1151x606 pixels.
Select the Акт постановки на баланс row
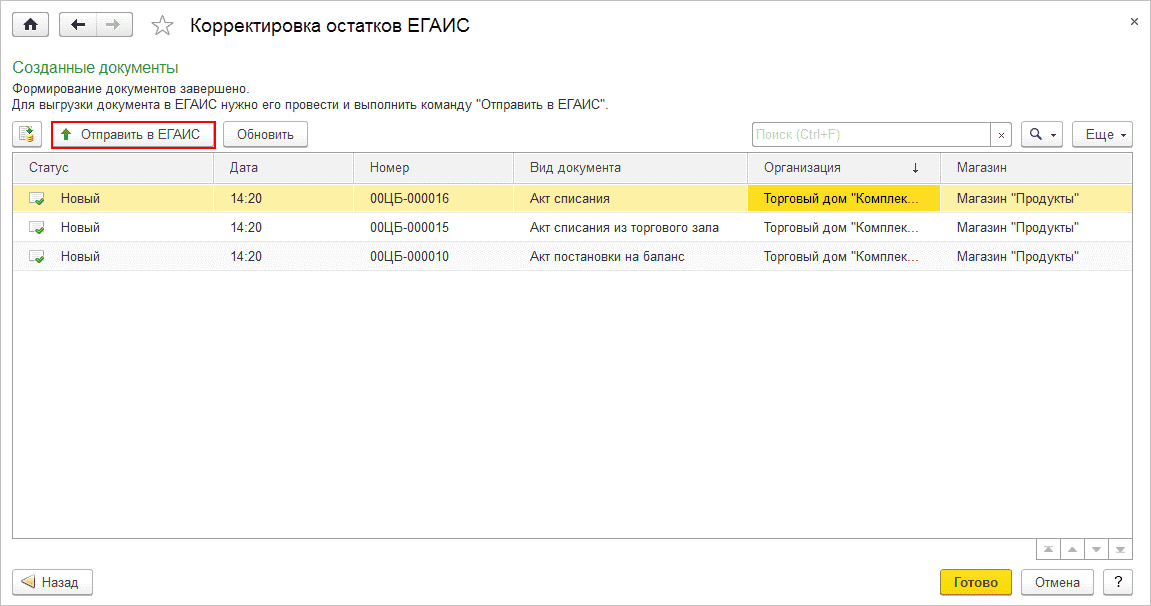pos(606,257)
